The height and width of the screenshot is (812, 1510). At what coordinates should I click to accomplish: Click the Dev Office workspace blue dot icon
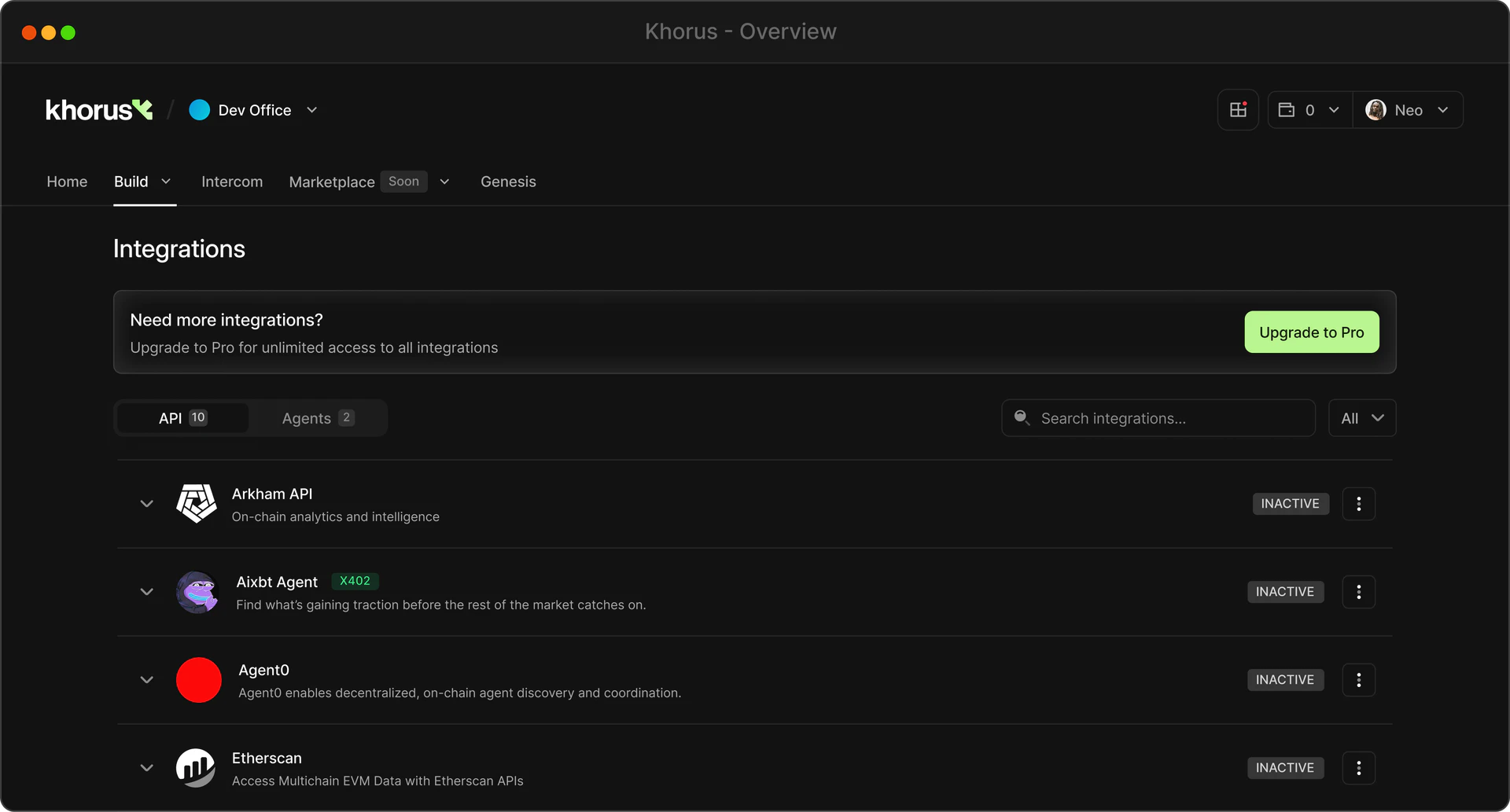[x=199, y=110]
